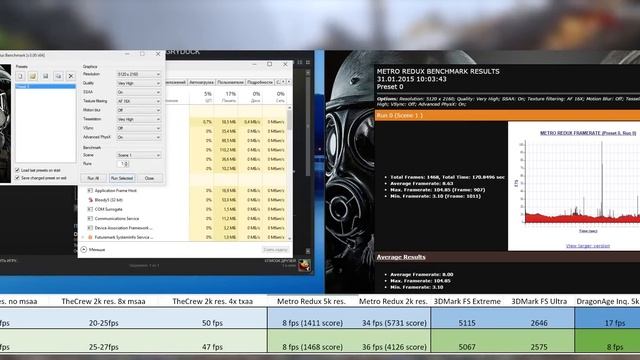Switch to the Подробности tab

click(x=260, y=82)
